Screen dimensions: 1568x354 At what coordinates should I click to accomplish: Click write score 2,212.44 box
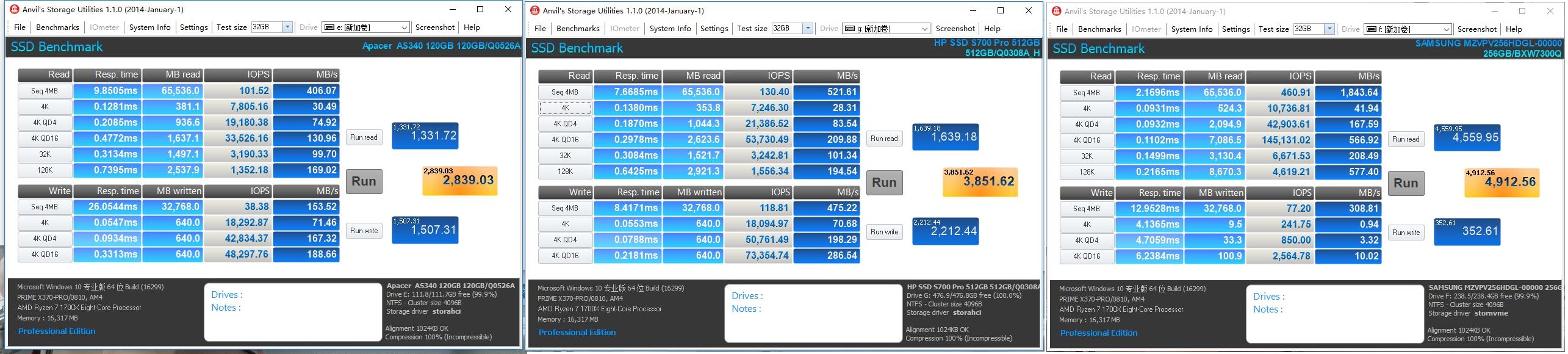coord(945,231)
